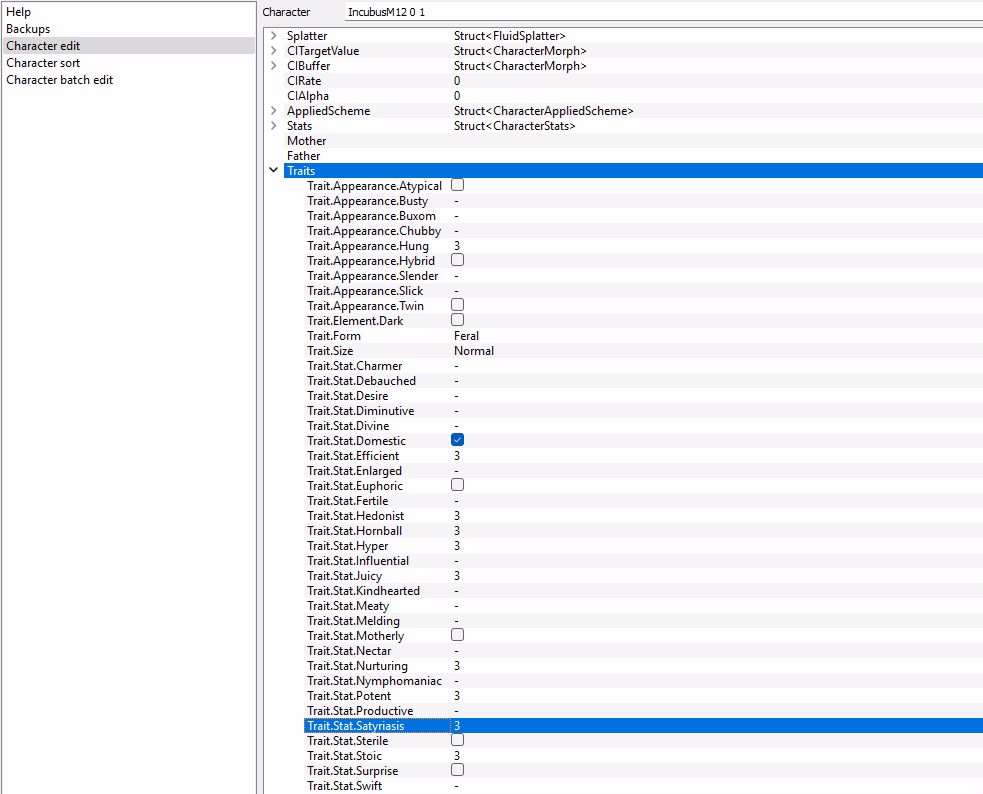Enable the Trait.Appearance.Hybrid checkbox
The height and width of the screenshot is (794, 983).
click(457, 260)
